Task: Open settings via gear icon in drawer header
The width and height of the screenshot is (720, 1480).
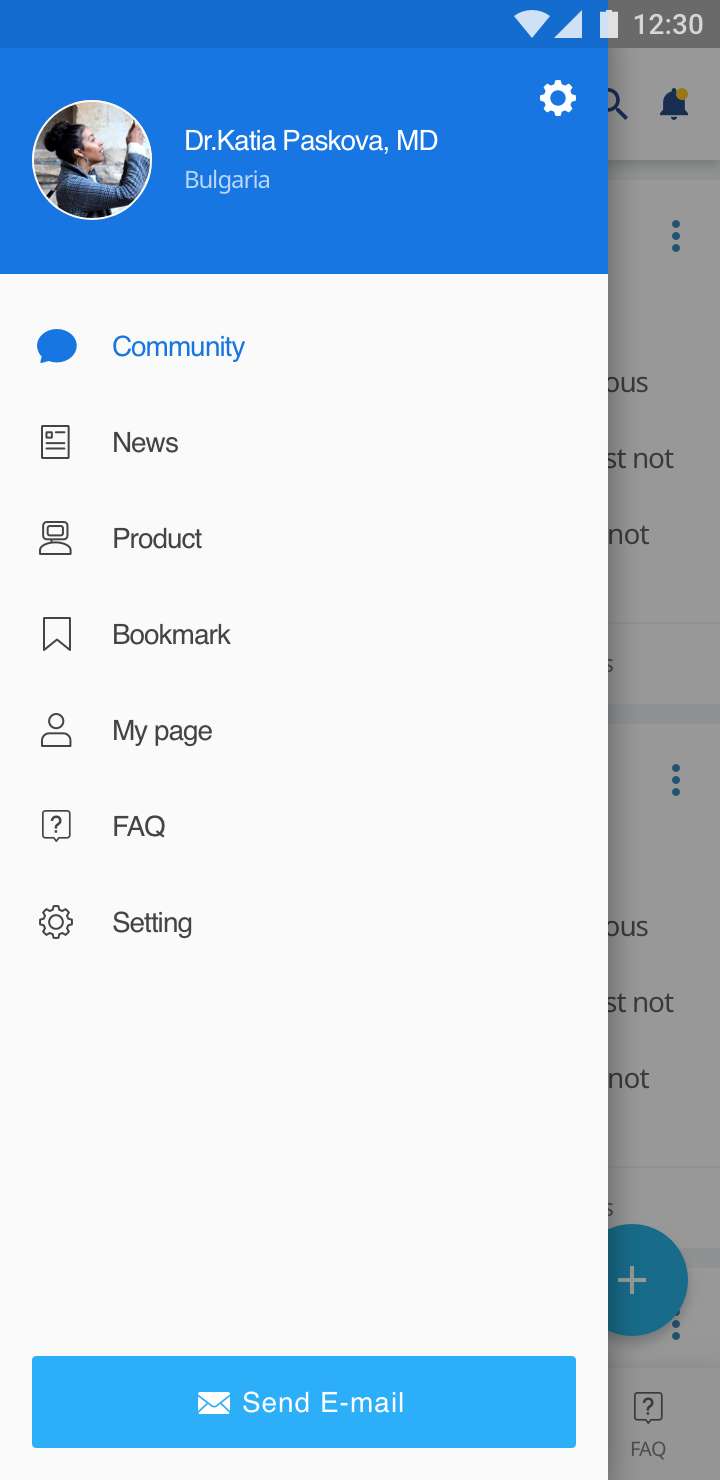Action: pyautogui.click(x=558, y=98)
